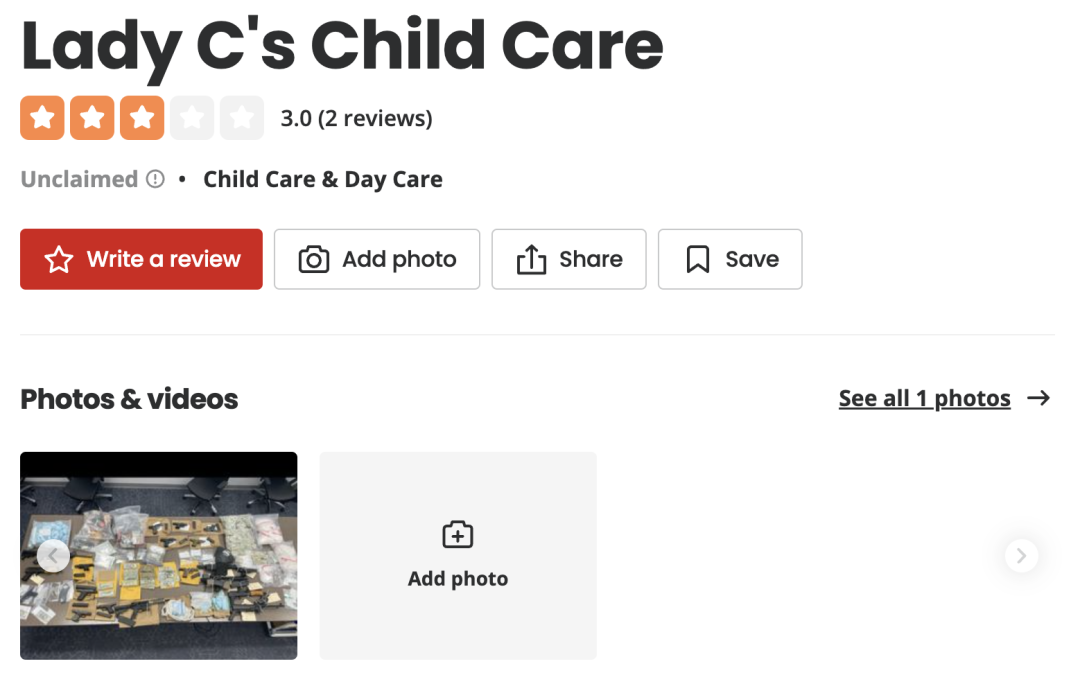1080x675 pixels.
Task: Click the fourth gray rating star
Action: pyautogui.click(x=192, y=118)
